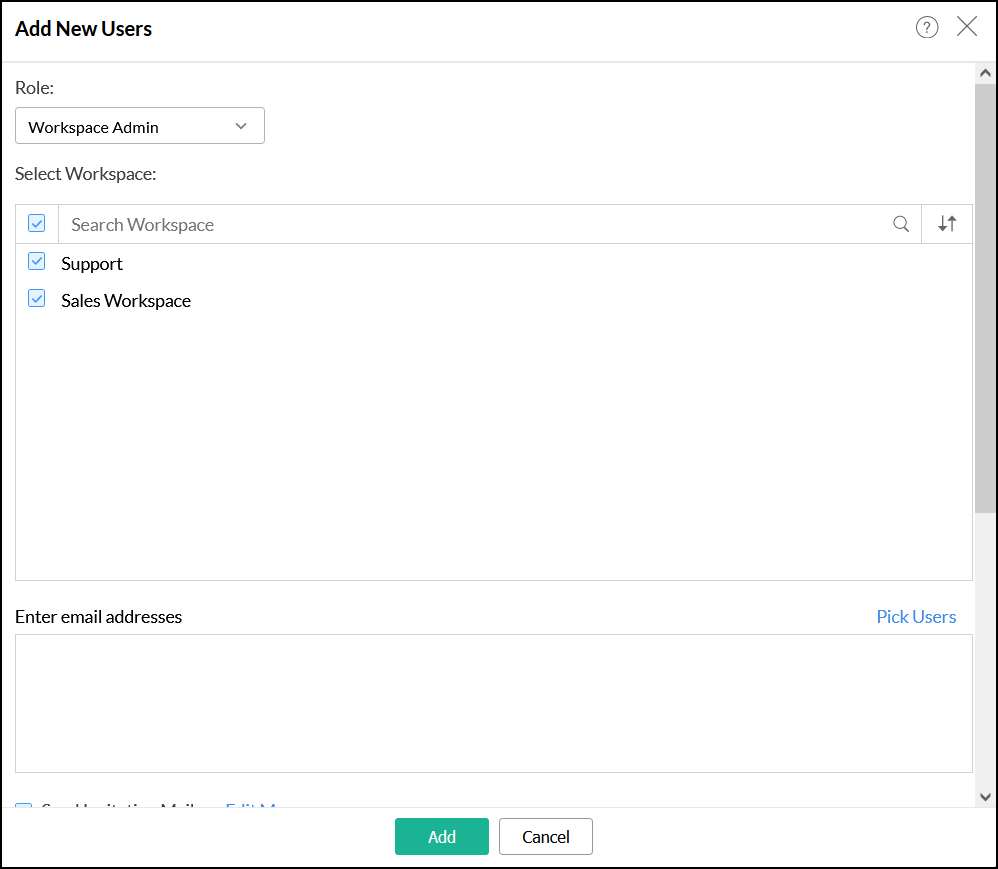Click the scrollbar down arrow

985,797
